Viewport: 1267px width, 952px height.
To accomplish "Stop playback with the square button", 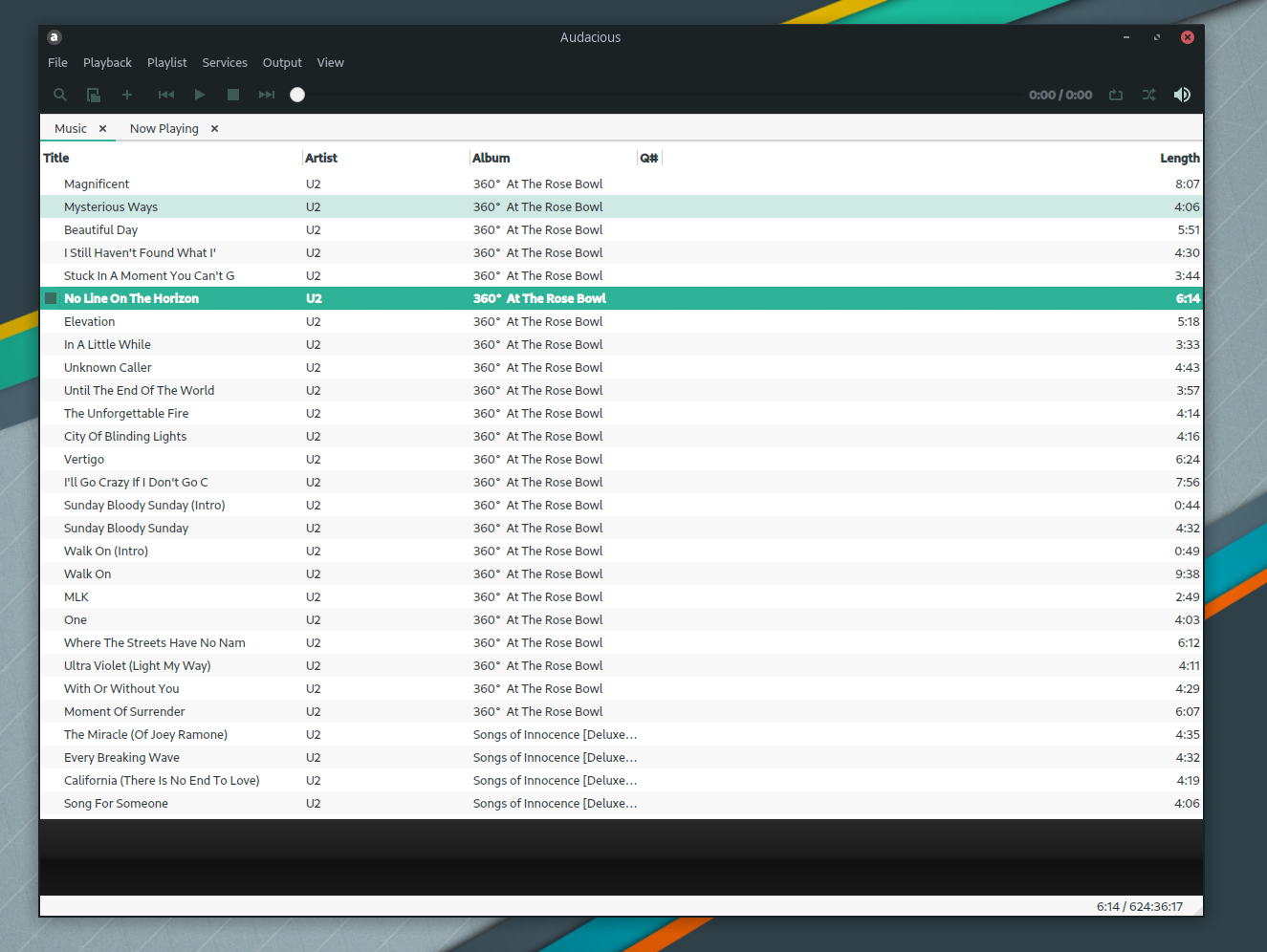I will (x=233, y=95).
